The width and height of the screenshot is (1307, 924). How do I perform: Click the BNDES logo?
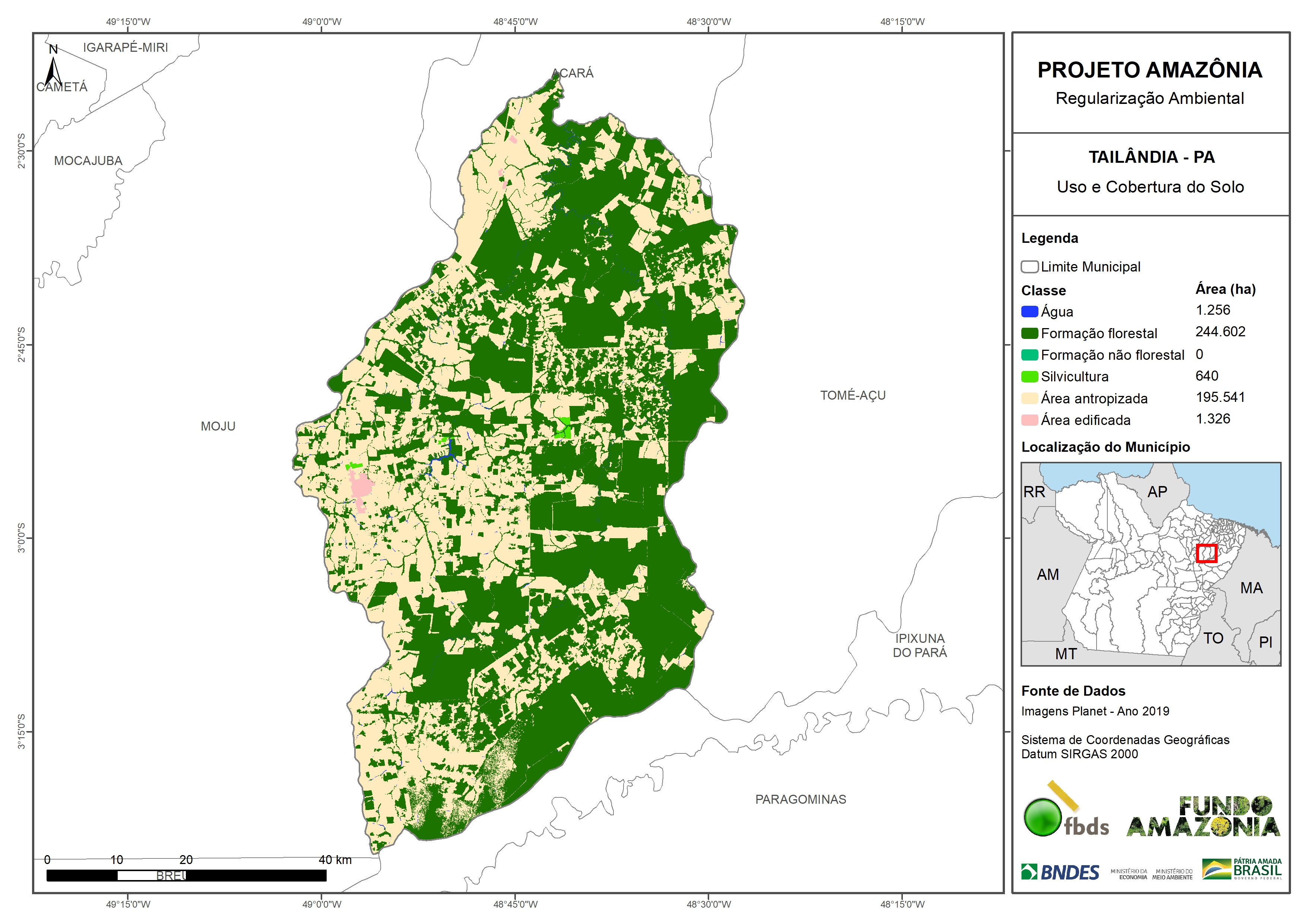pyautogui.click(x=1060, y=872)
